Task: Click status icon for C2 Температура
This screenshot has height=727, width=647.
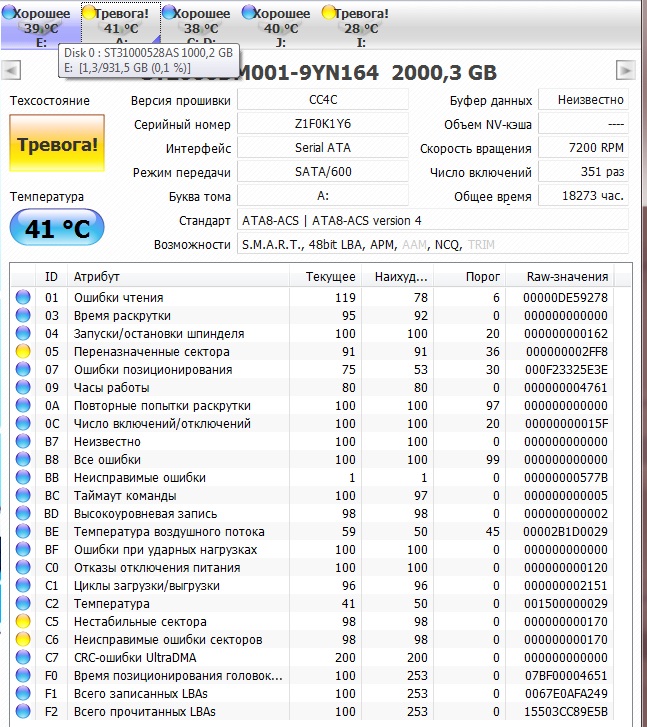Action: (23, 604)
